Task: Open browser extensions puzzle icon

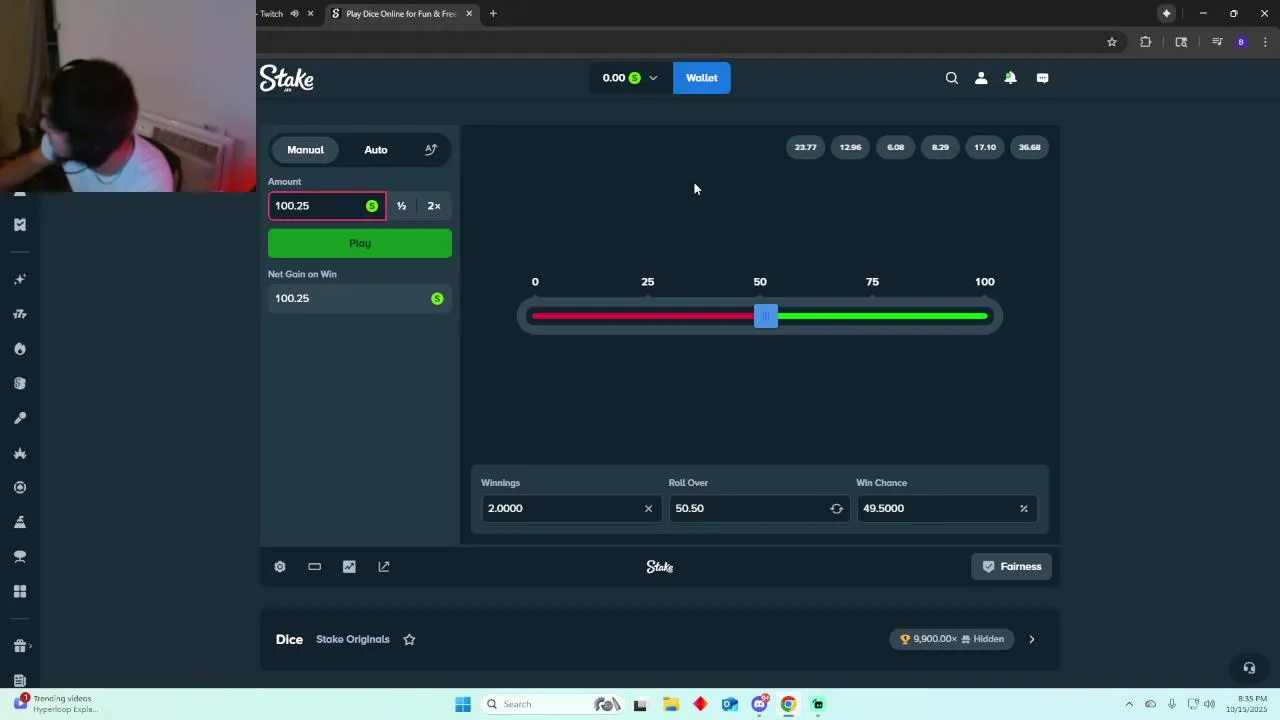Action: 1145,42
